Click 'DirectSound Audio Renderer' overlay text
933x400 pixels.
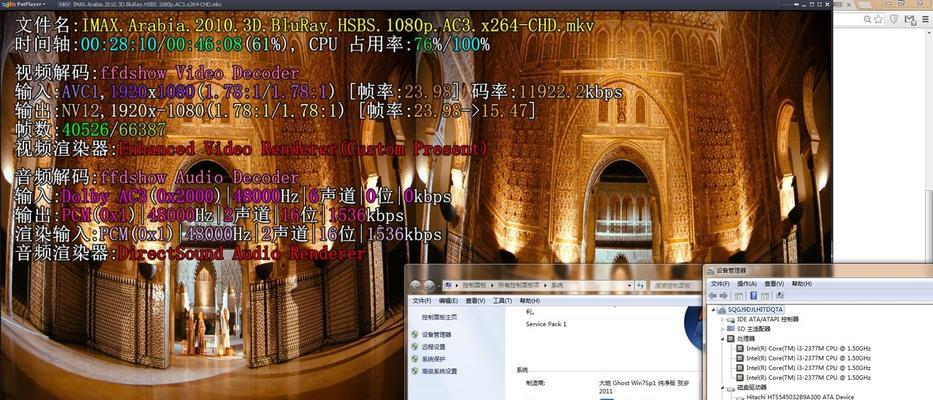pyautogui.click(x=242, y=253)
